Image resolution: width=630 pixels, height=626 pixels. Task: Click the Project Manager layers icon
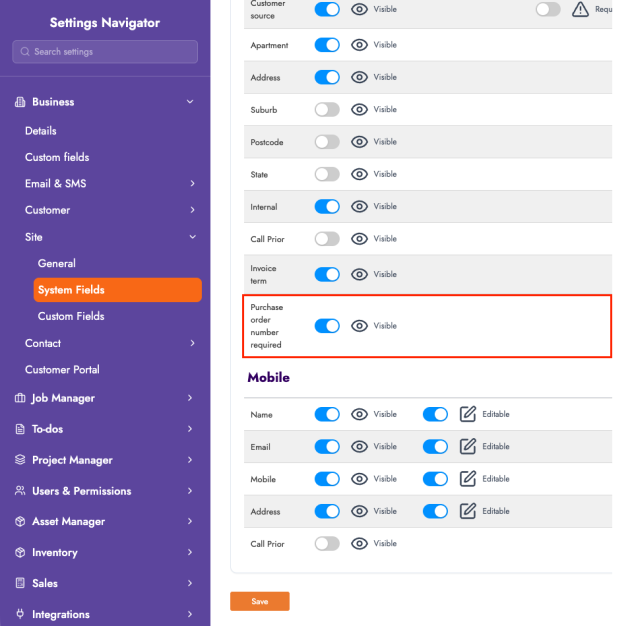[x=20, y=460]
